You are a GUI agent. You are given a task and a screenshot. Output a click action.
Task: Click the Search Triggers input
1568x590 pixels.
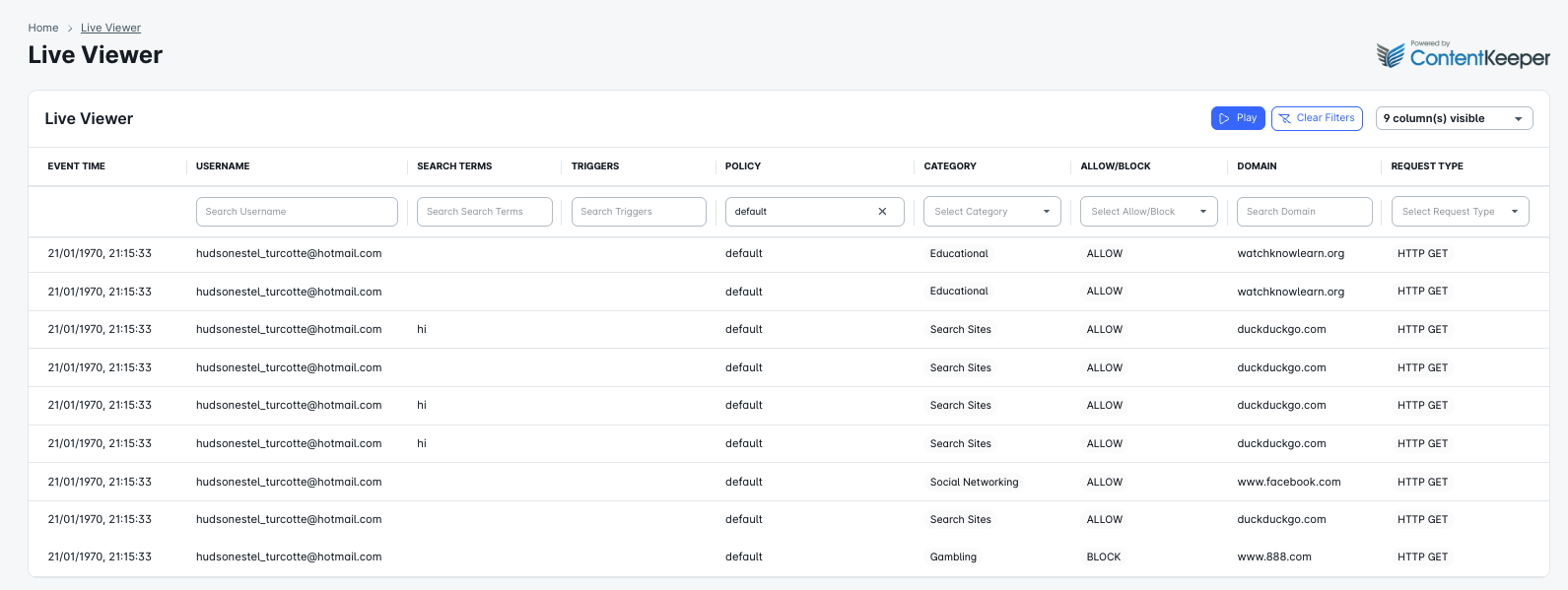pyautogui.click(x=639, y=212)
